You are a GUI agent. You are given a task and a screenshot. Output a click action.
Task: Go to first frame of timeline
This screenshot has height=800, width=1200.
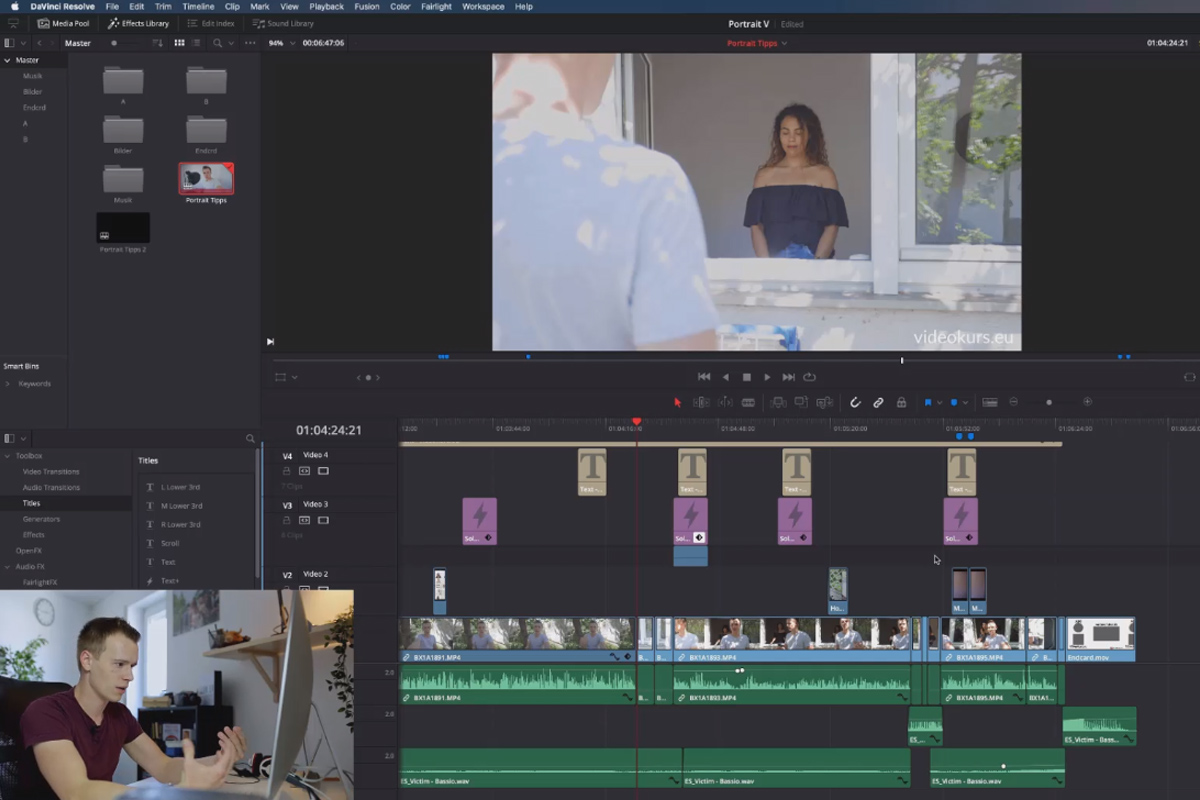pyautogui.click(x=704, y=377)
